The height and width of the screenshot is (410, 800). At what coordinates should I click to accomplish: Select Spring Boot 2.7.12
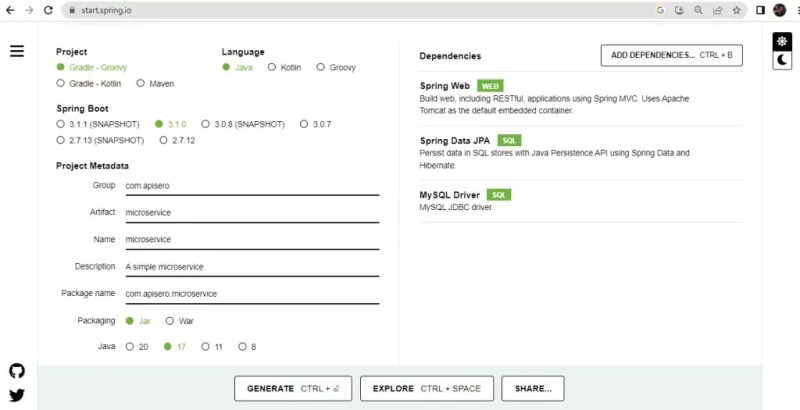click(x=177, y=140)
